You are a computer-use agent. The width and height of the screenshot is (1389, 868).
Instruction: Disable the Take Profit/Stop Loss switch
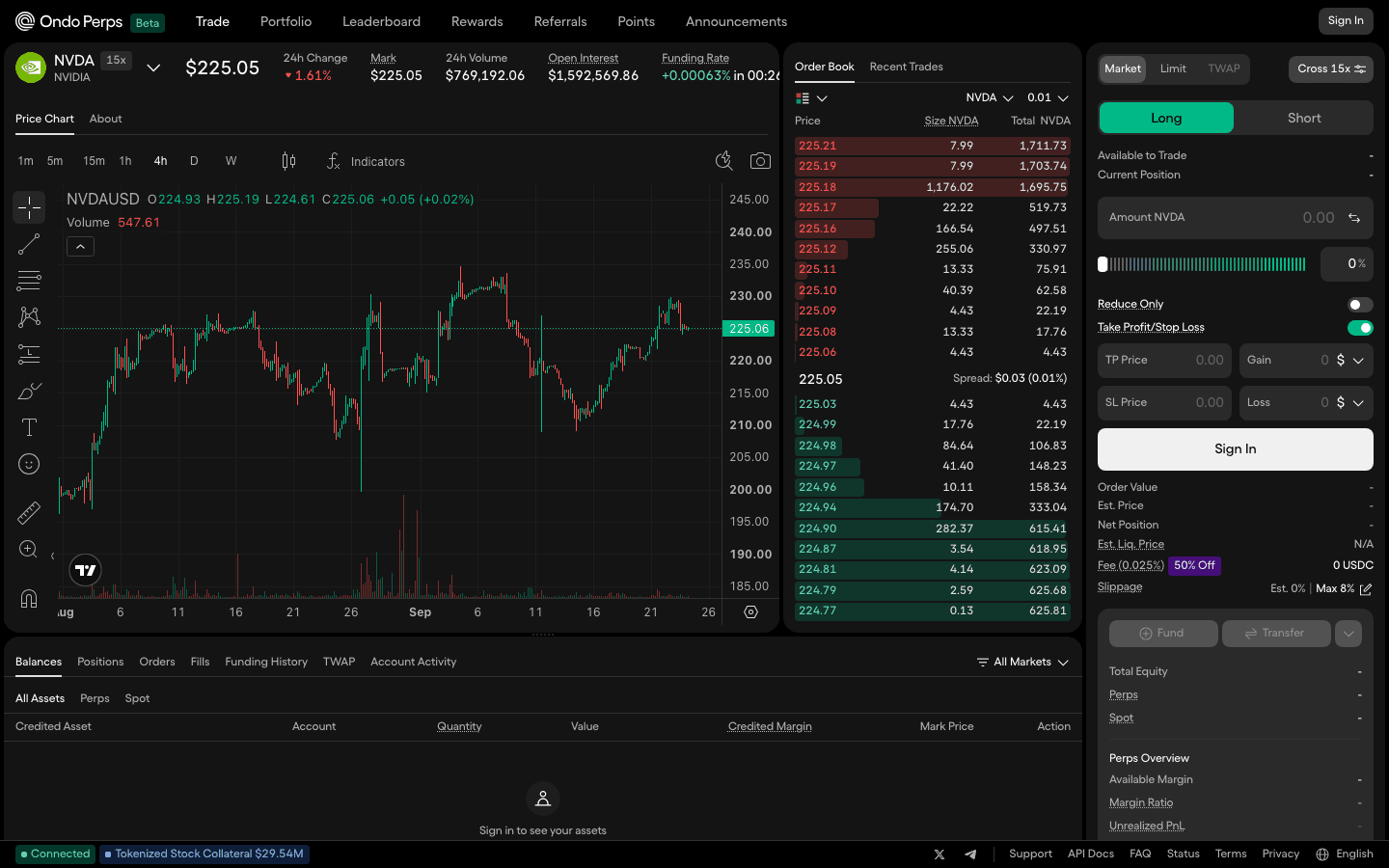click(x=1360, y=328)
